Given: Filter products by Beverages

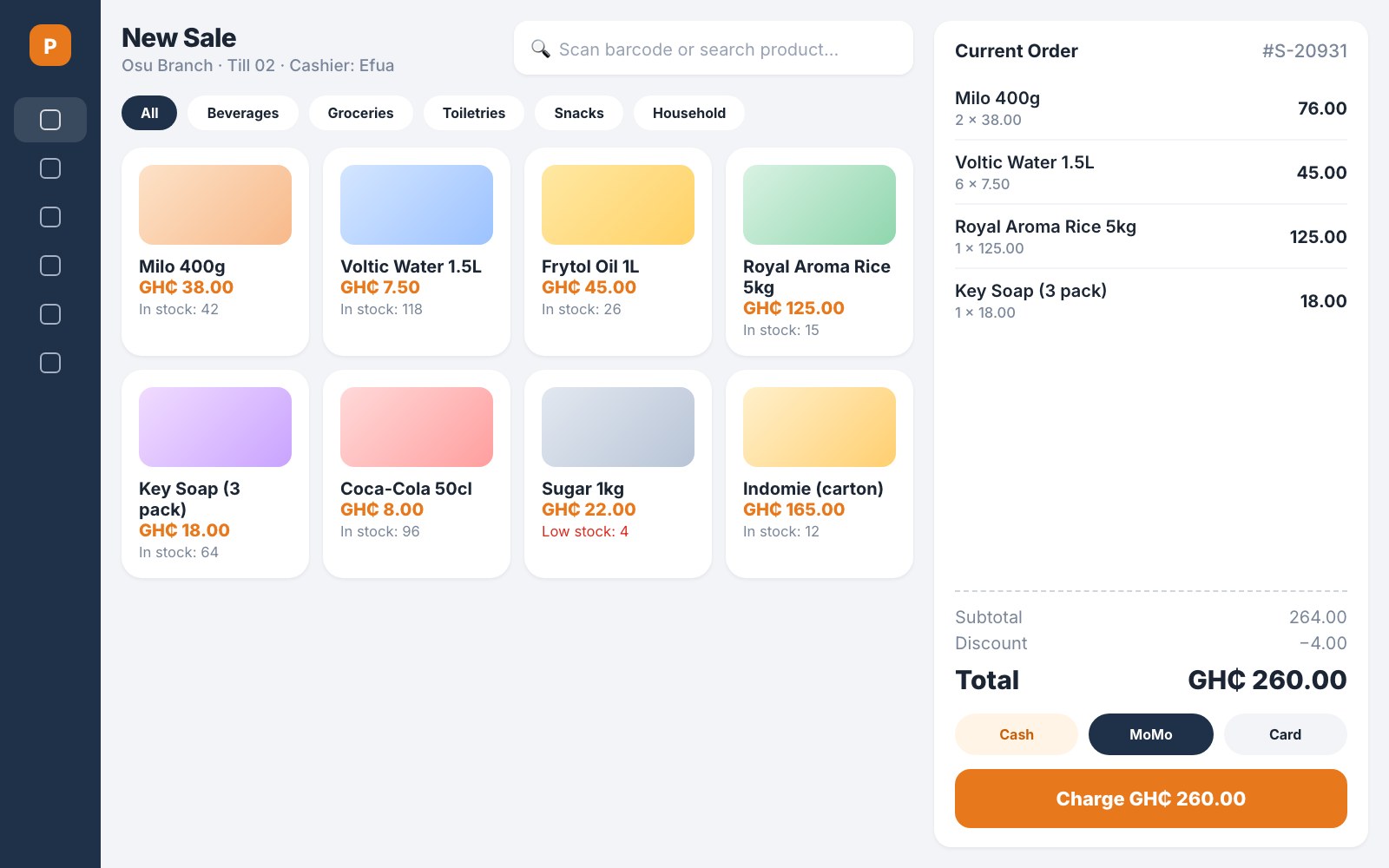Looking at the screenshot, I should [x=243, y=113].
